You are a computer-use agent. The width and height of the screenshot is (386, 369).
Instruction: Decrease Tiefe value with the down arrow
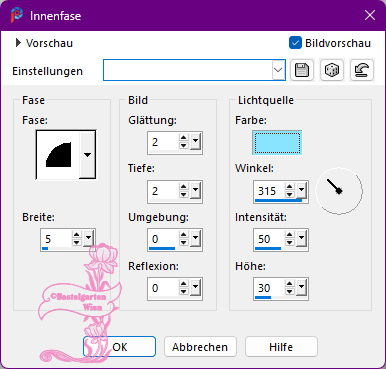pos(184,195)
